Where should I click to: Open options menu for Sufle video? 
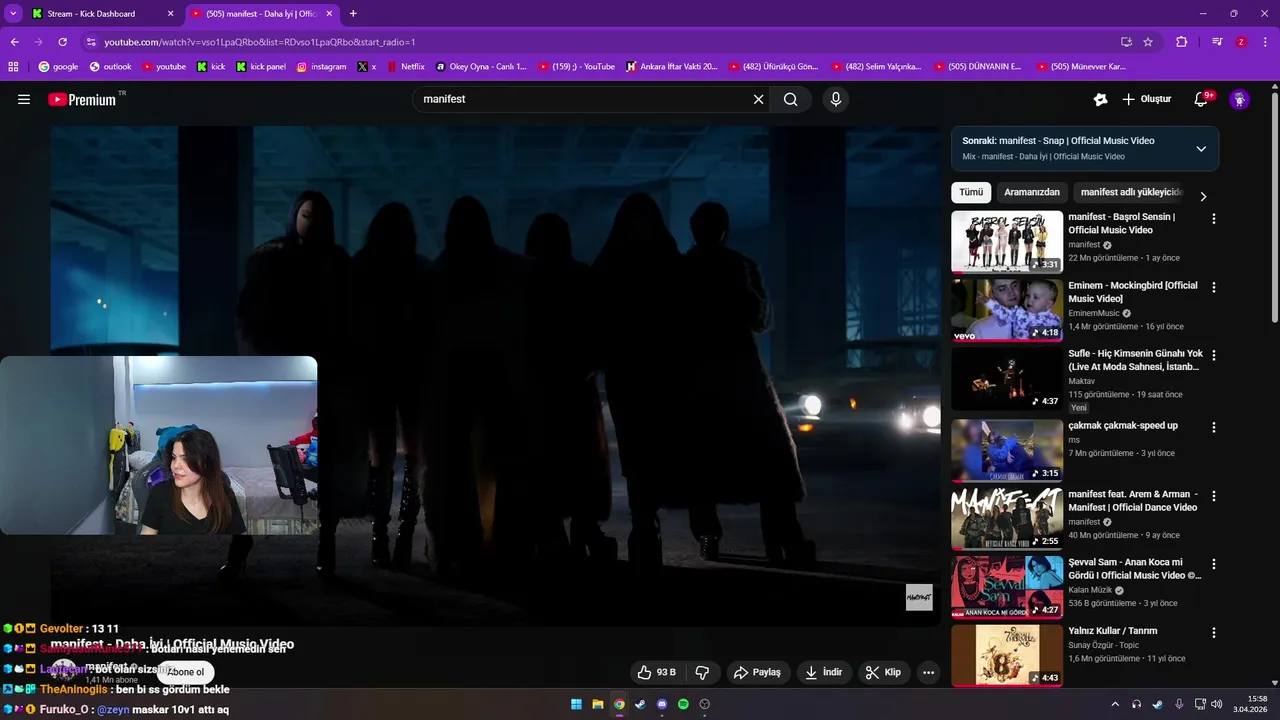point(1214,355)
